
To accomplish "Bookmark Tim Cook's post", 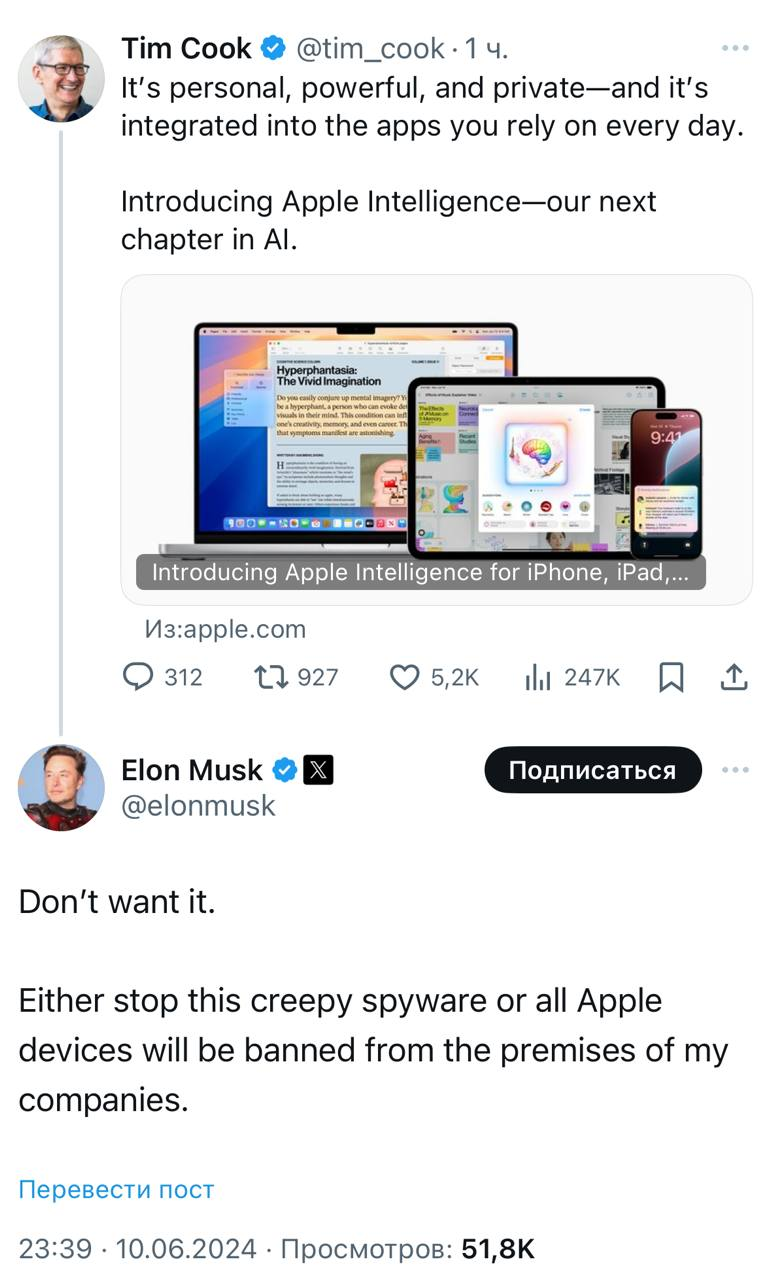I will pos(671,677).
